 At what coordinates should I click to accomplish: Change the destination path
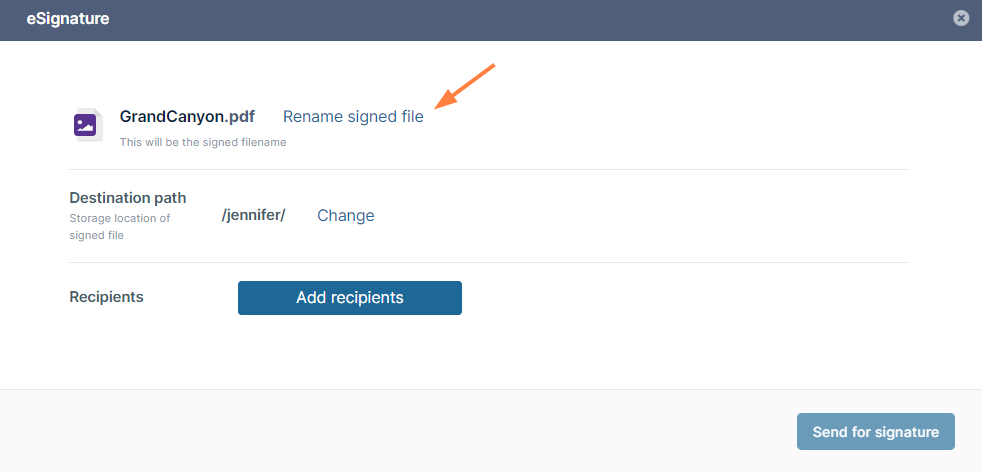coord(346,215)
